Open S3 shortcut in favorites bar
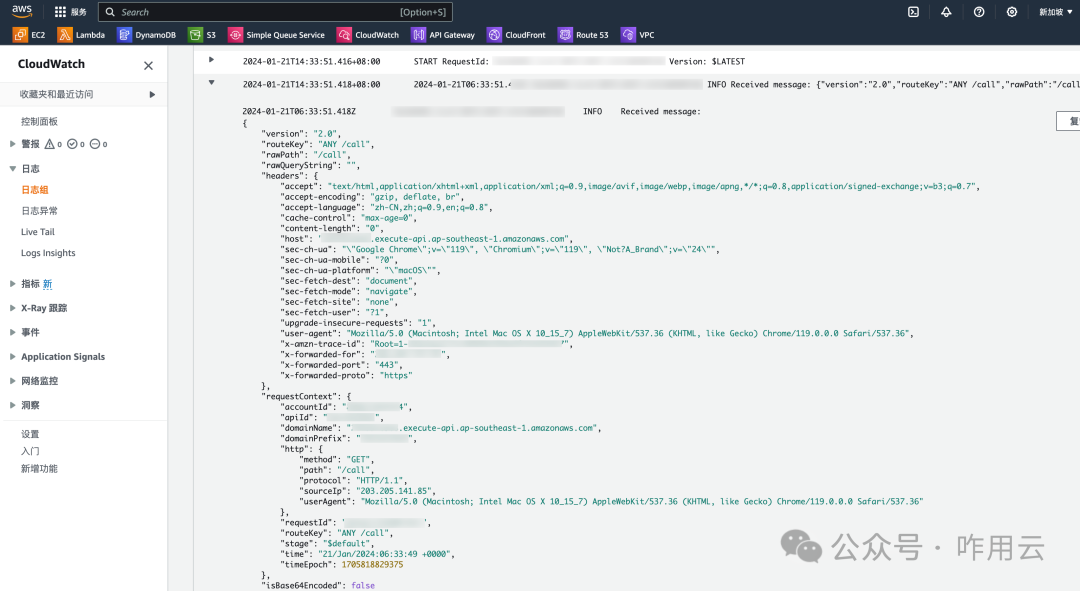Viewport: 1080px width, 591px height. [x=202, y=34]
